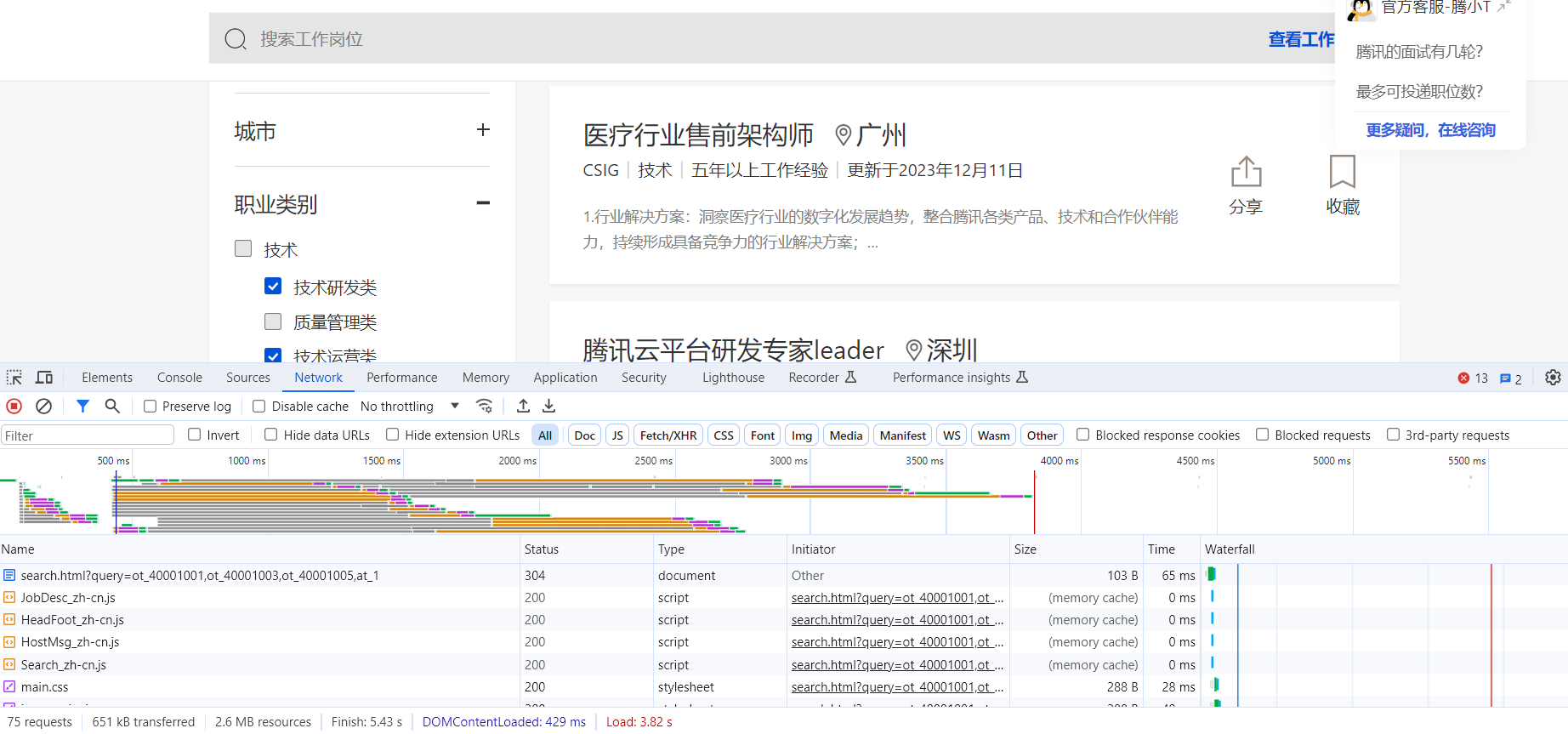This screenshot has width=1568, height=734.
Task: Minimize the 官方客服 chat popup arrow
Action: tap(1503, 8)
